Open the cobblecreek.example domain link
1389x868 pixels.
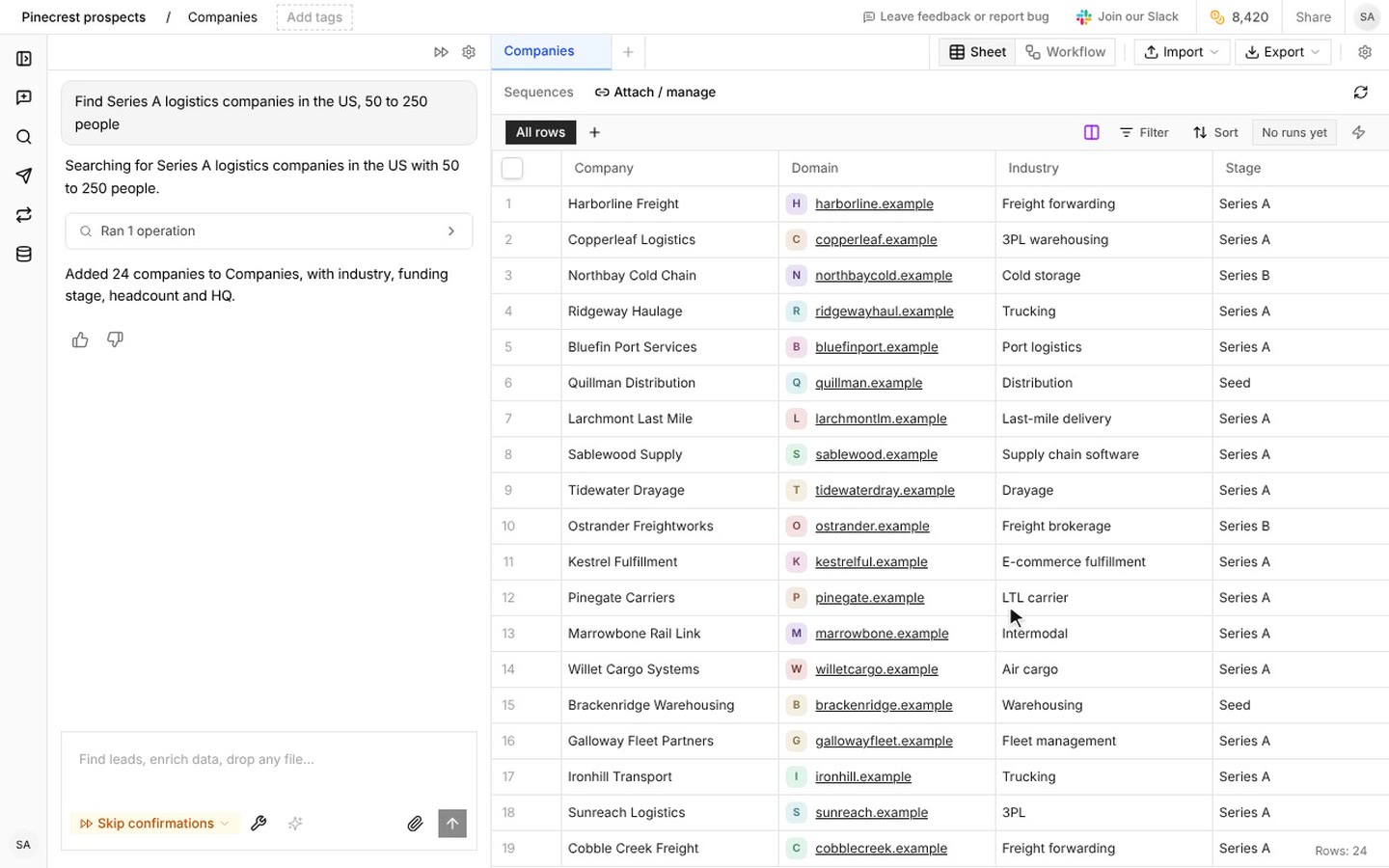click(x=881, y=849)
